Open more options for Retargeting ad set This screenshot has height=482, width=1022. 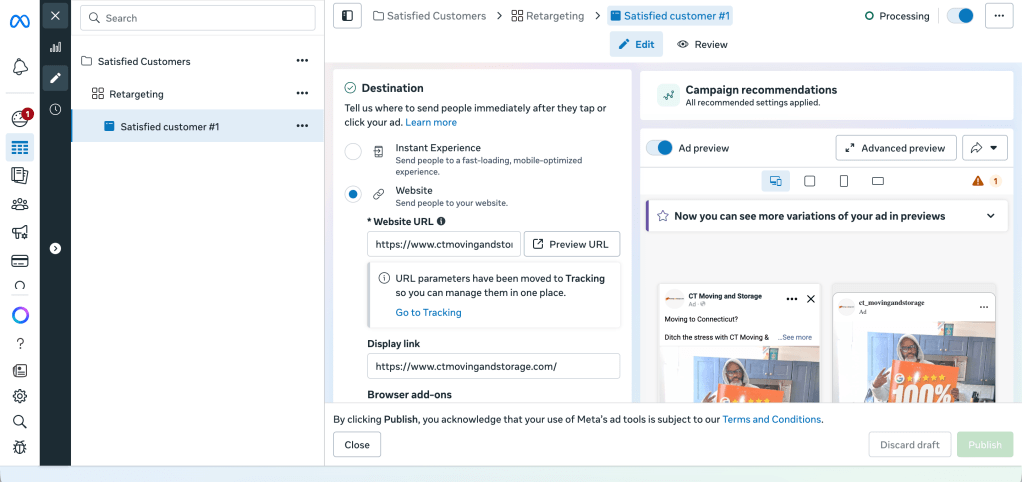coord(302,94)
